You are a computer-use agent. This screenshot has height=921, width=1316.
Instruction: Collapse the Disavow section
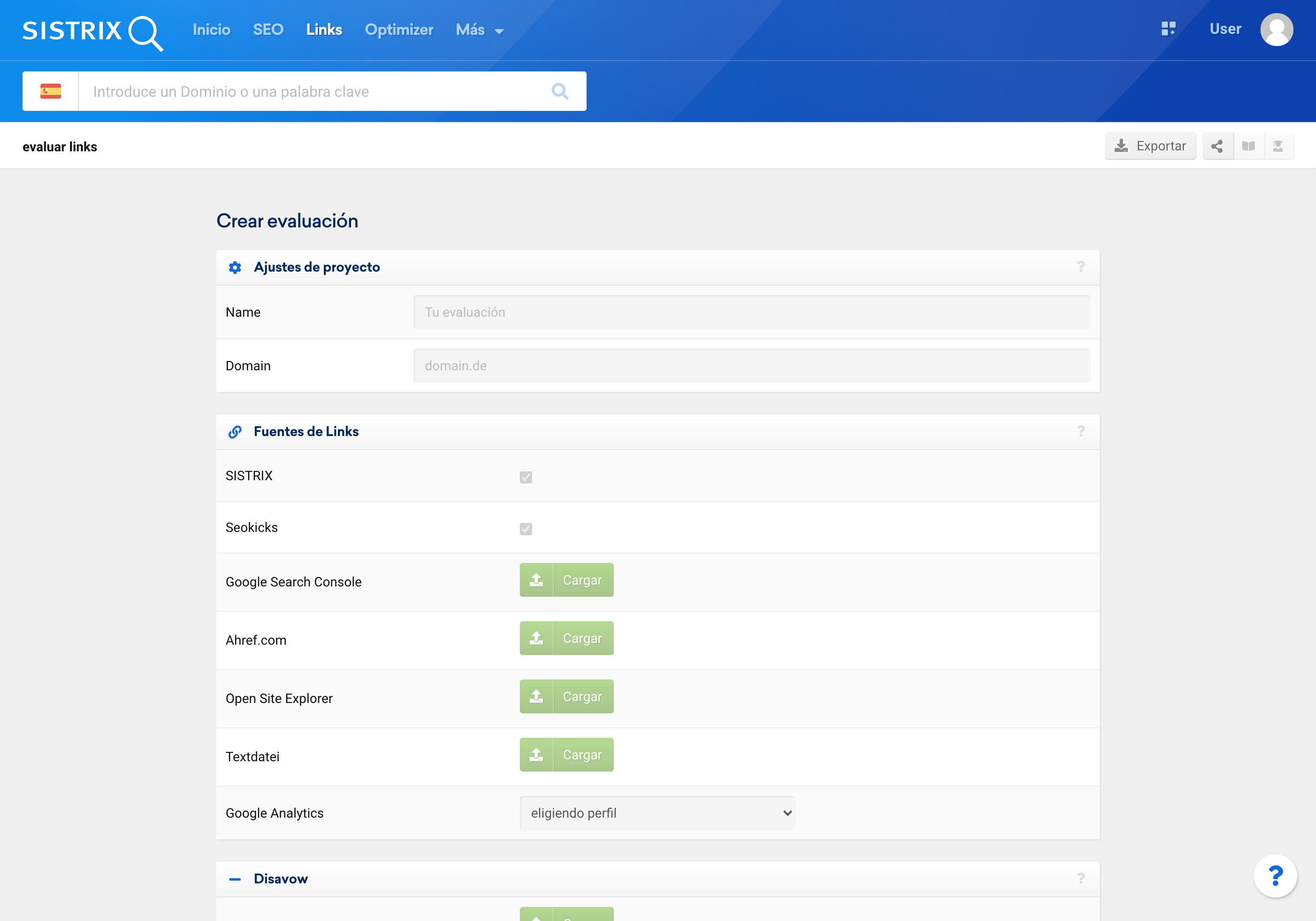[235, 879]
